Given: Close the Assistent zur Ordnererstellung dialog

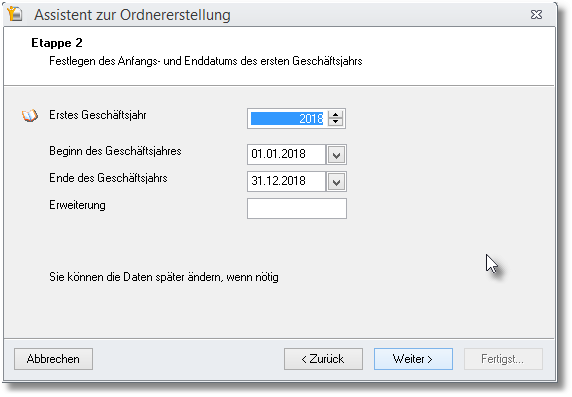Looking at the screenshot, I should point(536,15).
